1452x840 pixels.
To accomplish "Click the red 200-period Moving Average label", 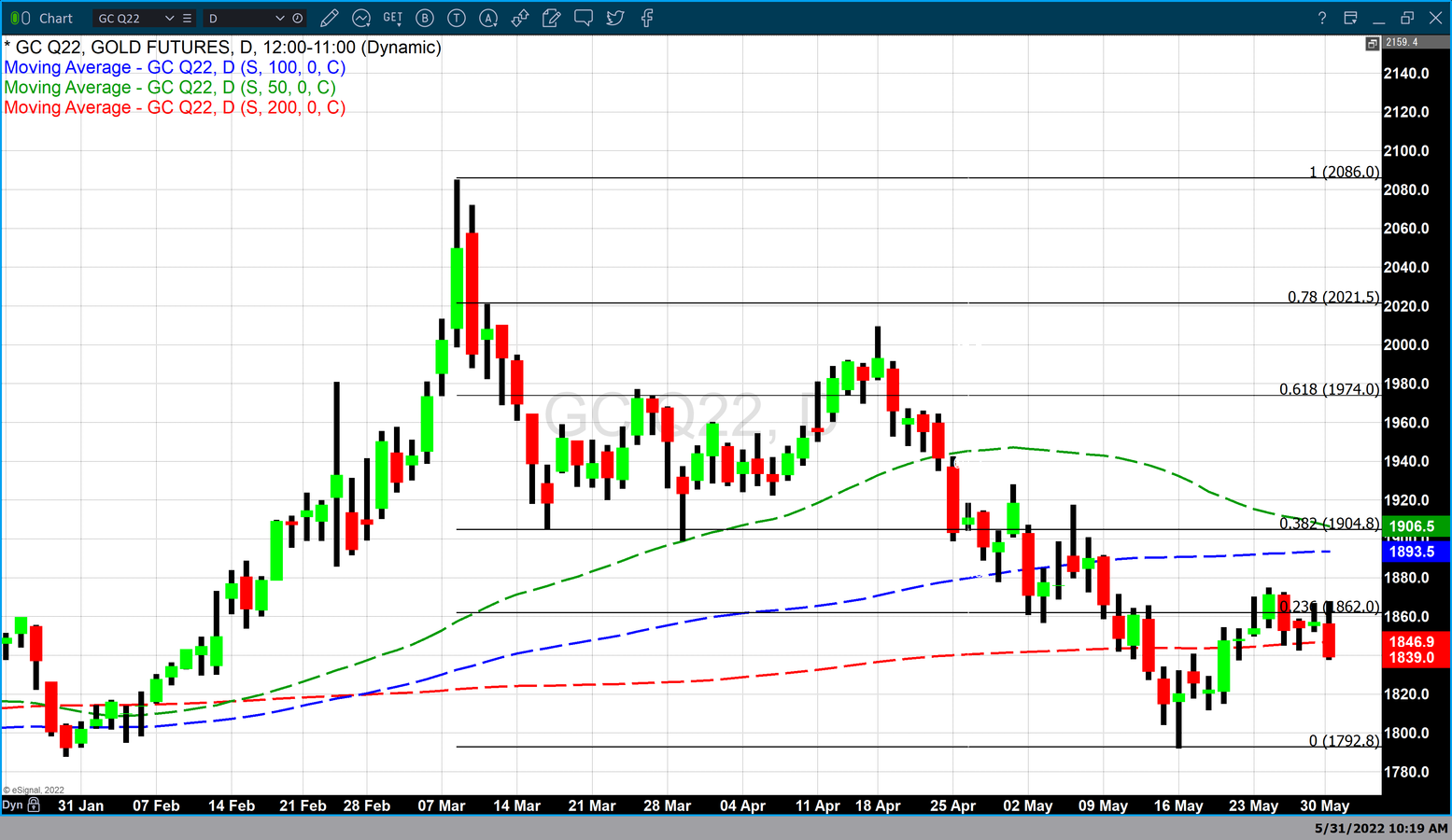I will coord(175,107).
